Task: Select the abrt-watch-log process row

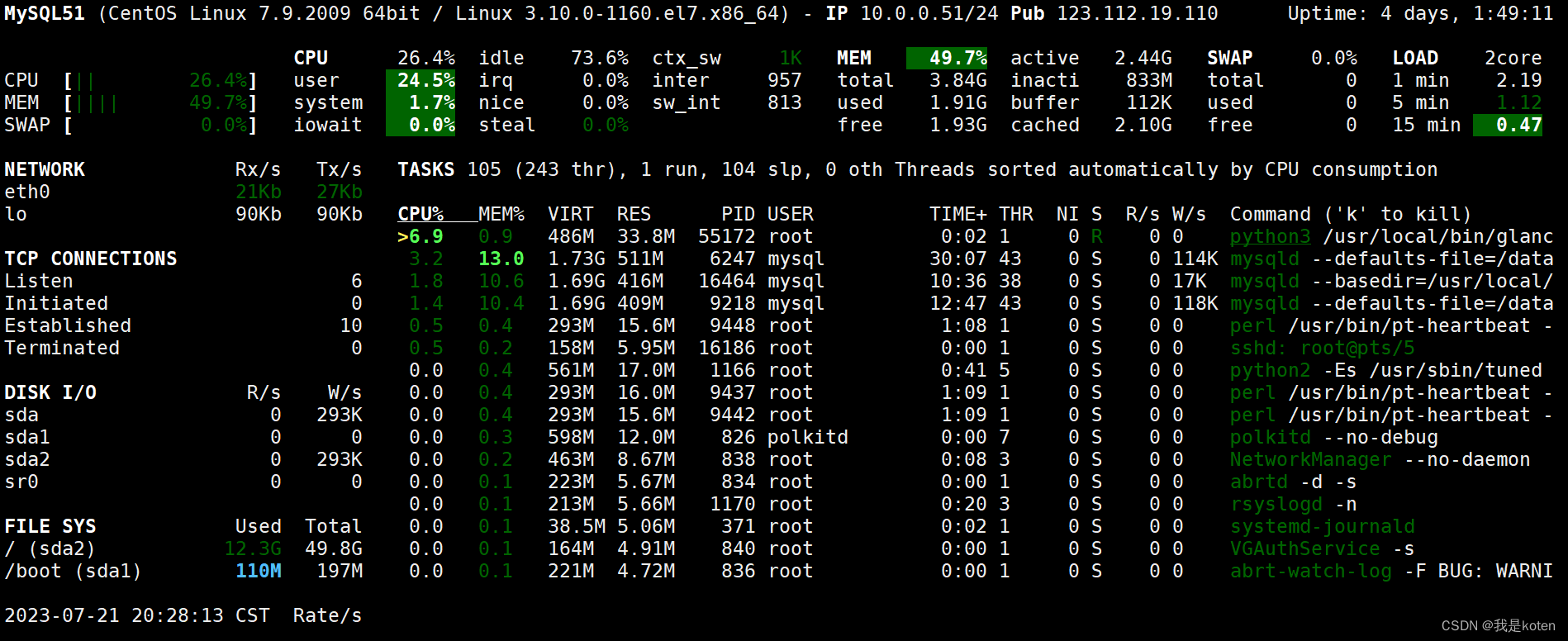Action: 975,571
